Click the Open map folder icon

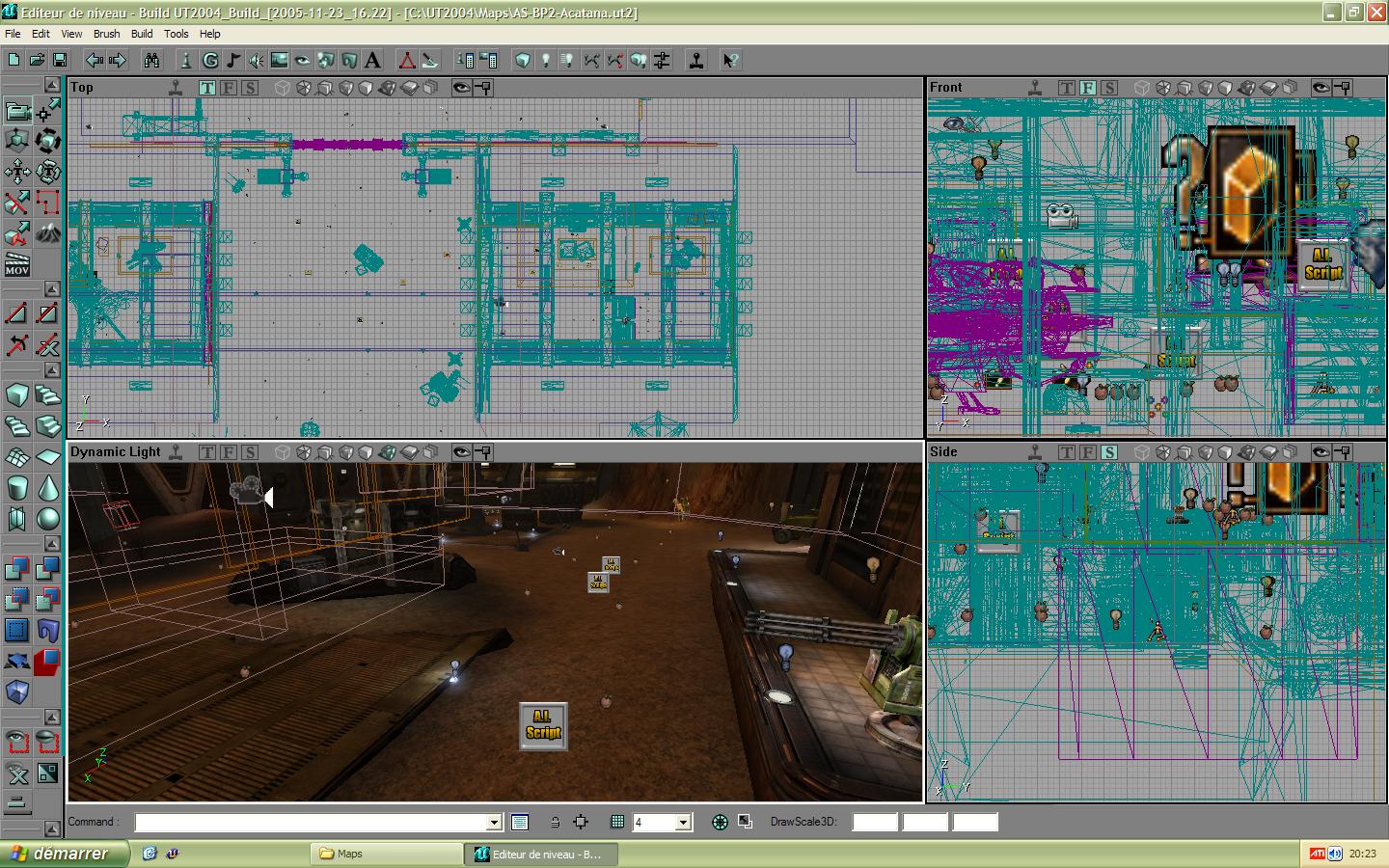[37, 60]
